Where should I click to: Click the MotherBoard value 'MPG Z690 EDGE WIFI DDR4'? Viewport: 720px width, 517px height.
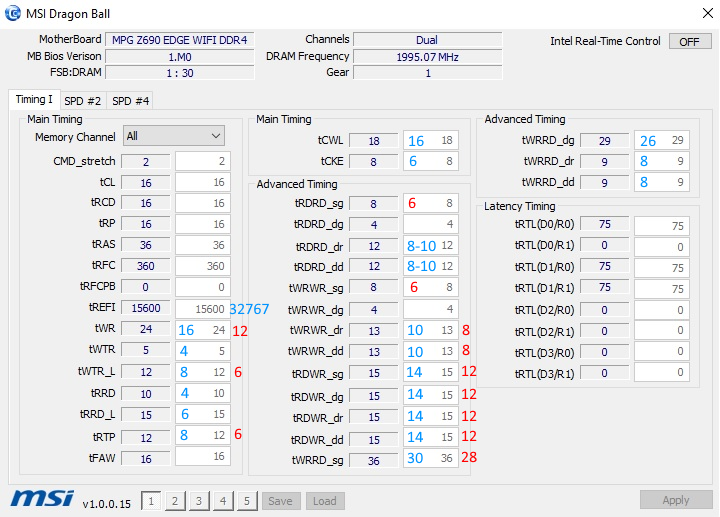[x=180, y=40]
